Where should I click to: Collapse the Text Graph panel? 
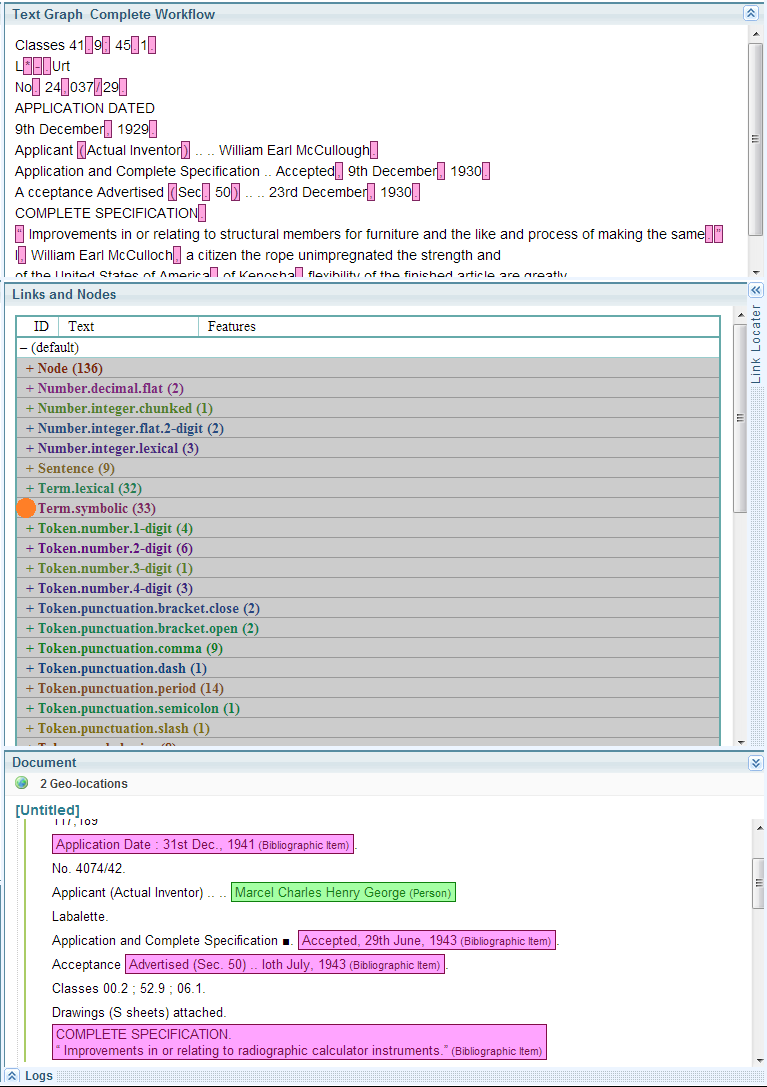tap(750, 14)
